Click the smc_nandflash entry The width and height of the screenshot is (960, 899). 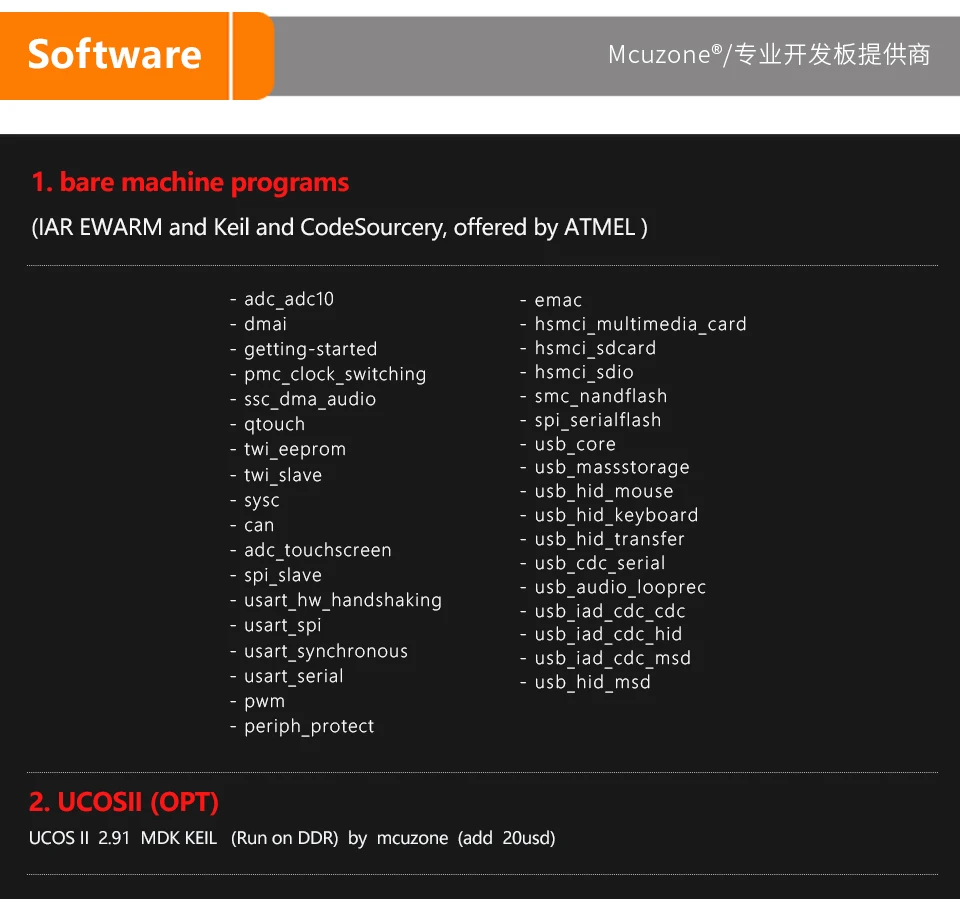click(600, 396)
